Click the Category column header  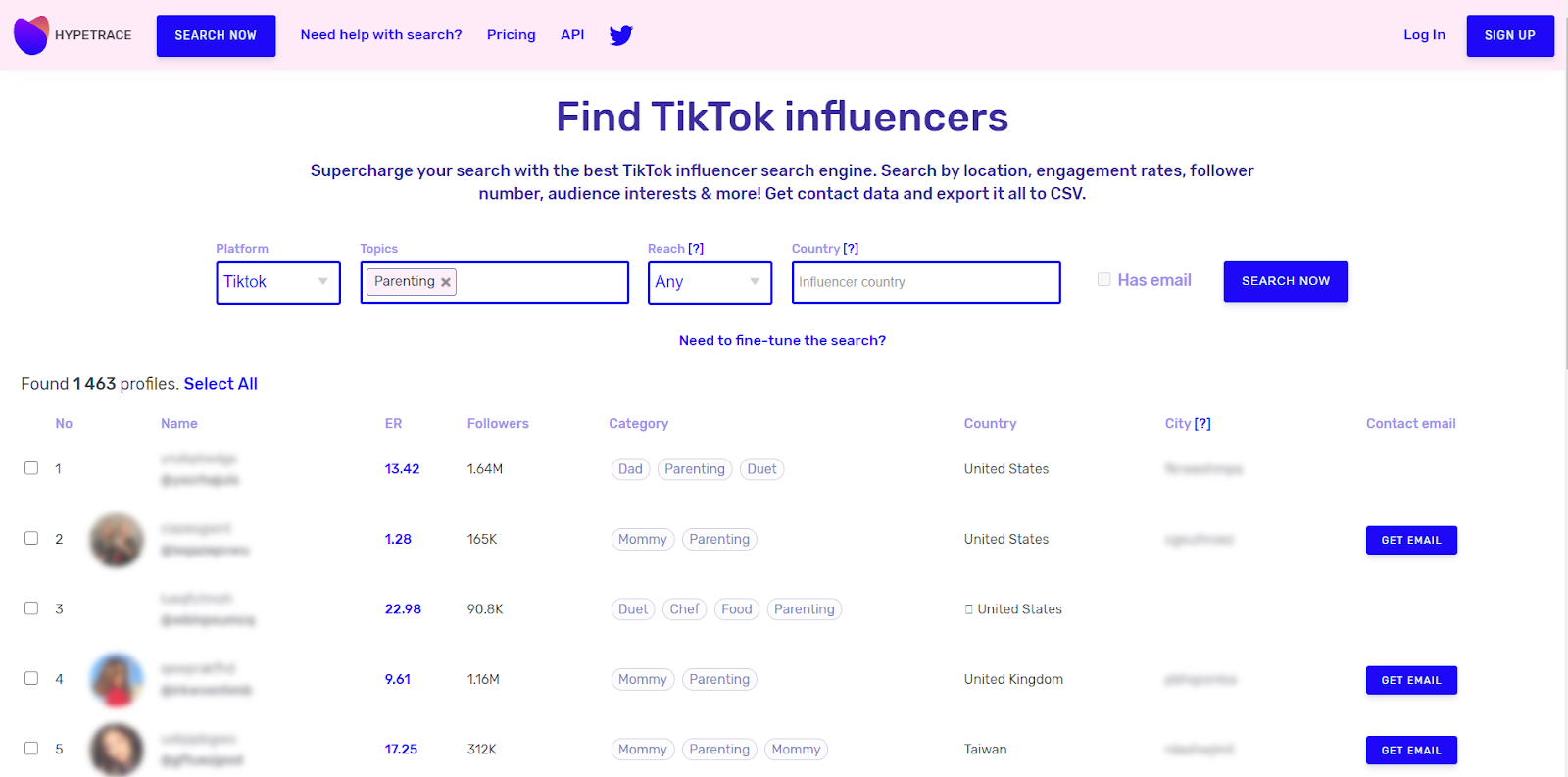point(639,424)
